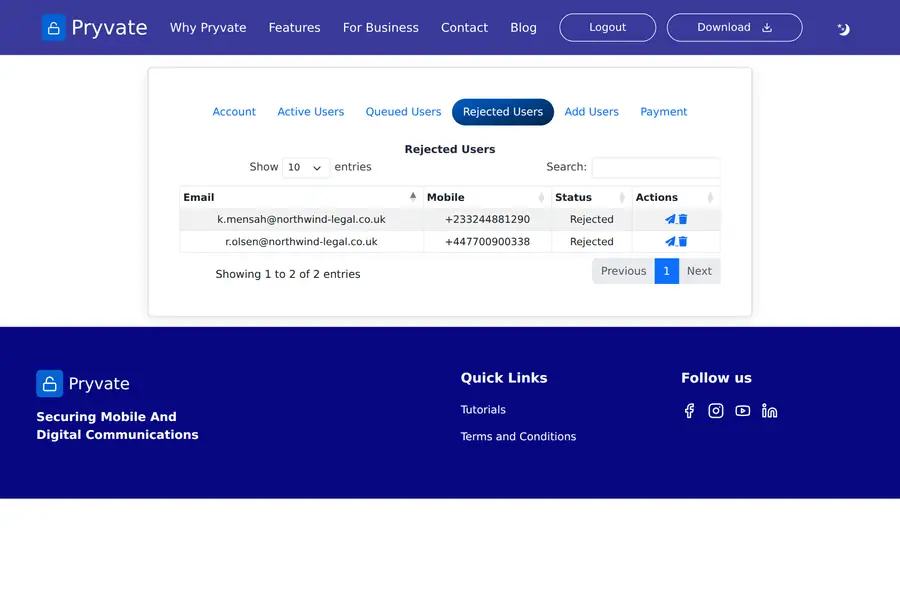Image resolution: width=900 pixels, height=604 pixels.
Task: Sort table by Email column arrow
Action: pyautogui.click(x=413, y=197)
